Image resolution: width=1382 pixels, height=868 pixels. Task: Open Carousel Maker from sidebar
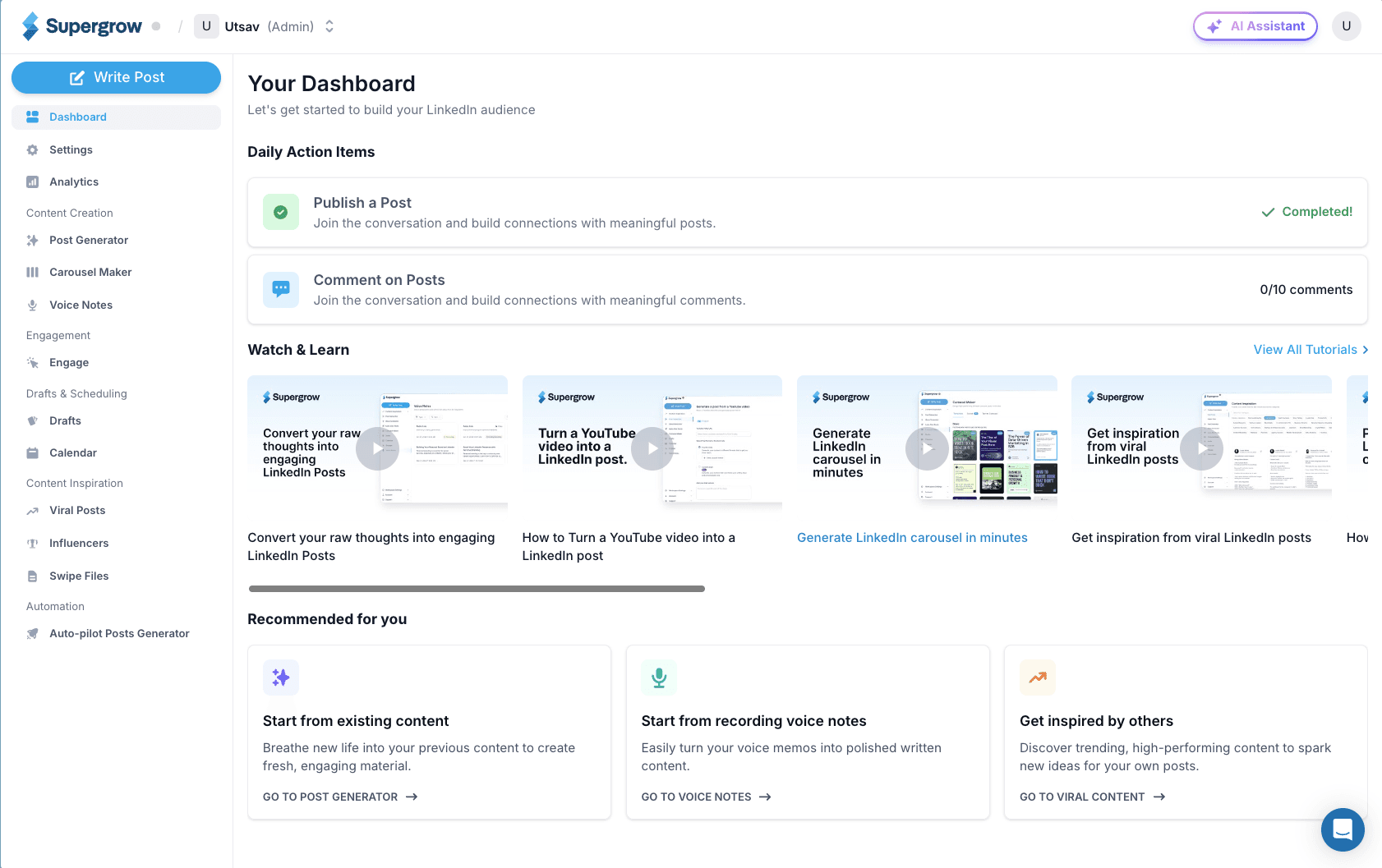tap(116, 273)
